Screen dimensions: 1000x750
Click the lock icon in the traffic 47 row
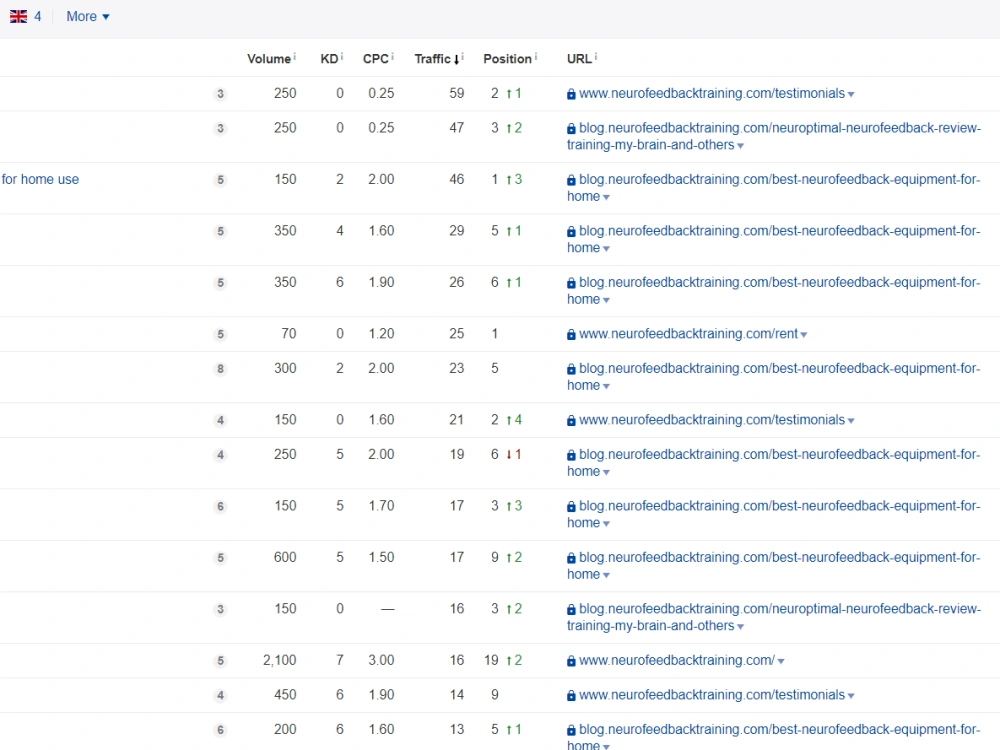click(x=571, y=129)
